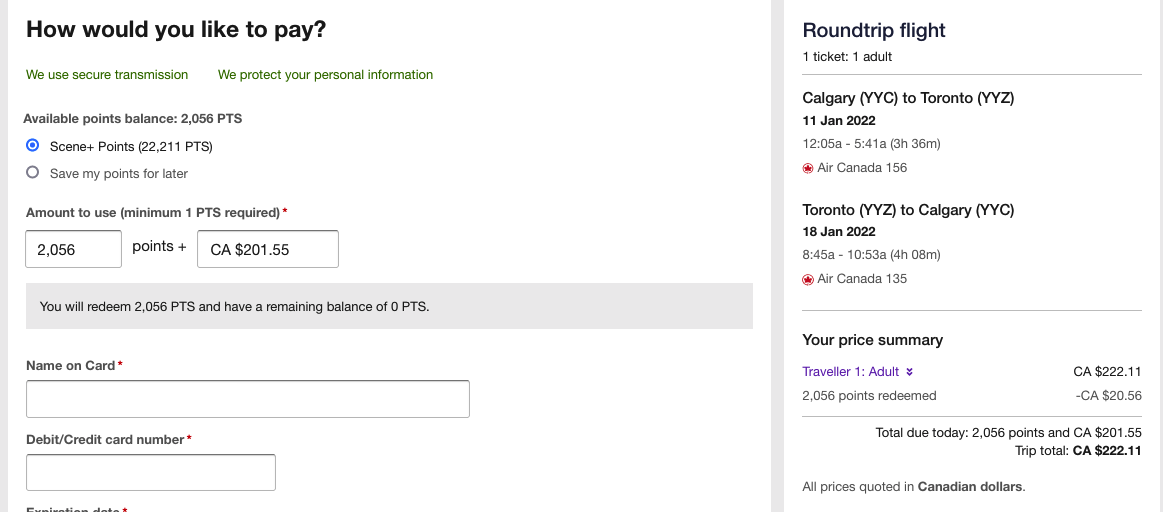1163x512 pixels.
Task: Click the 'Amount to use' field label
Action: tap(152, 213)
